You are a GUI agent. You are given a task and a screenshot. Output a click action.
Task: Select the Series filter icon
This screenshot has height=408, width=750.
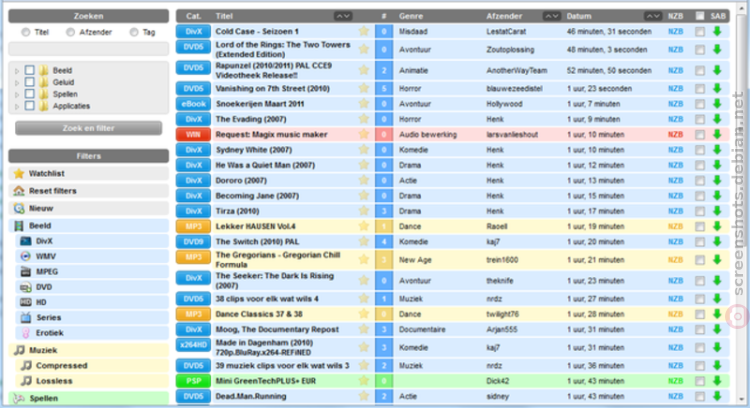[x=26, y=318]
